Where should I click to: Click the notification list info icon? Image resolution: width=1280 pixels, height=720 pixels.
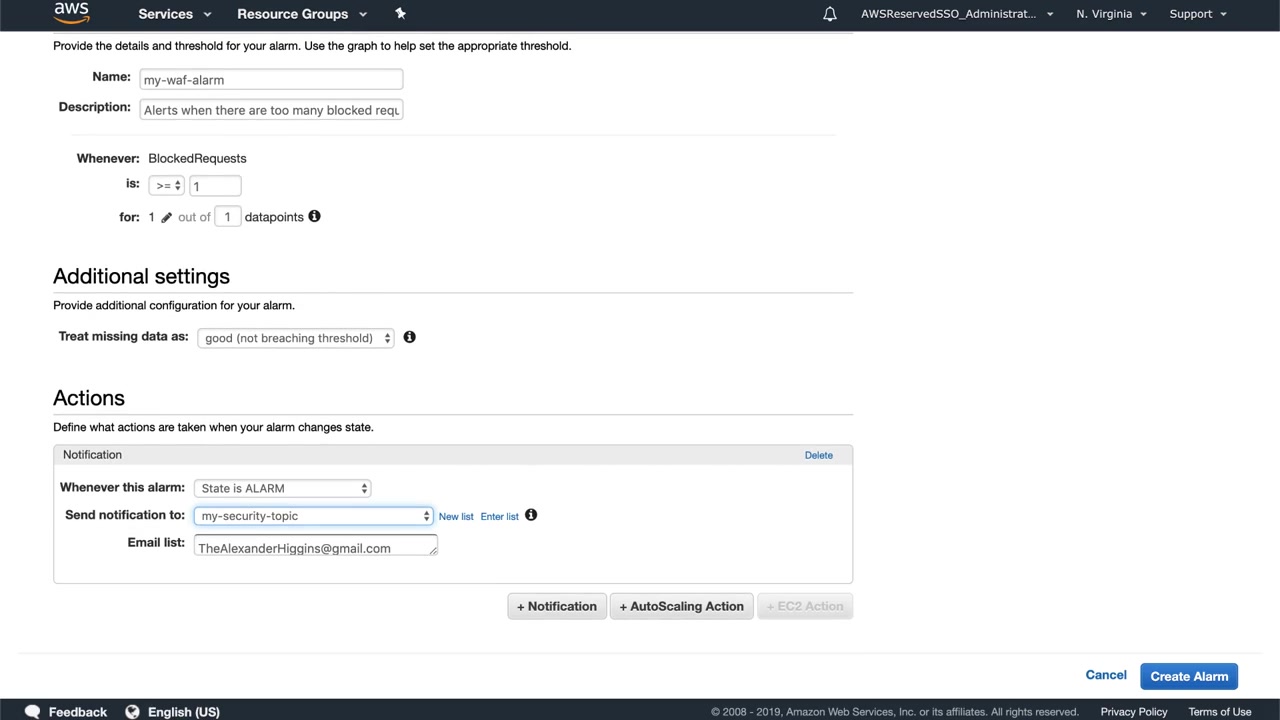531,515
